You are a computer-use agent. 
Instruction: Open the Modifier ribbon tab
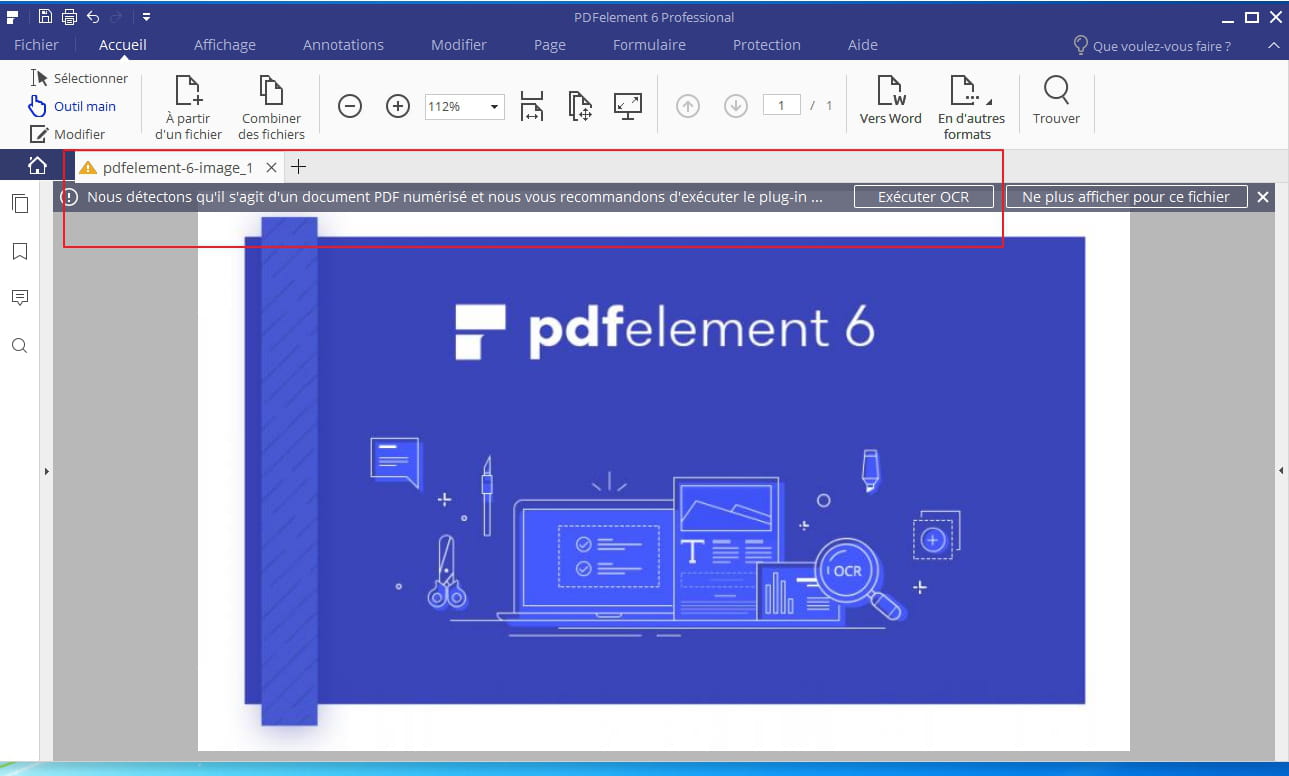tap(459, 45)
